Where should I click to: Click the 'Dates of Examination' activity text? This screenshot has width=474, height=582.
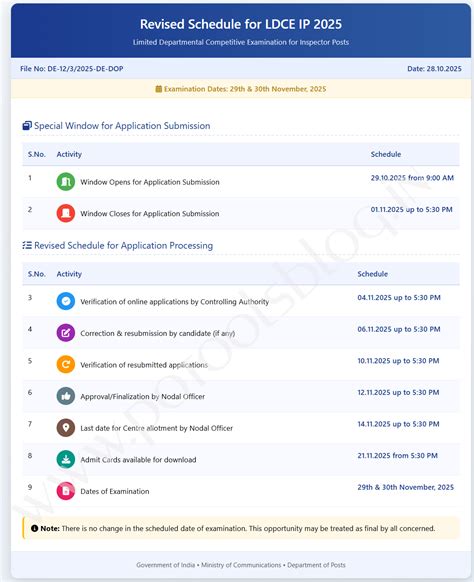coord(115,491)
